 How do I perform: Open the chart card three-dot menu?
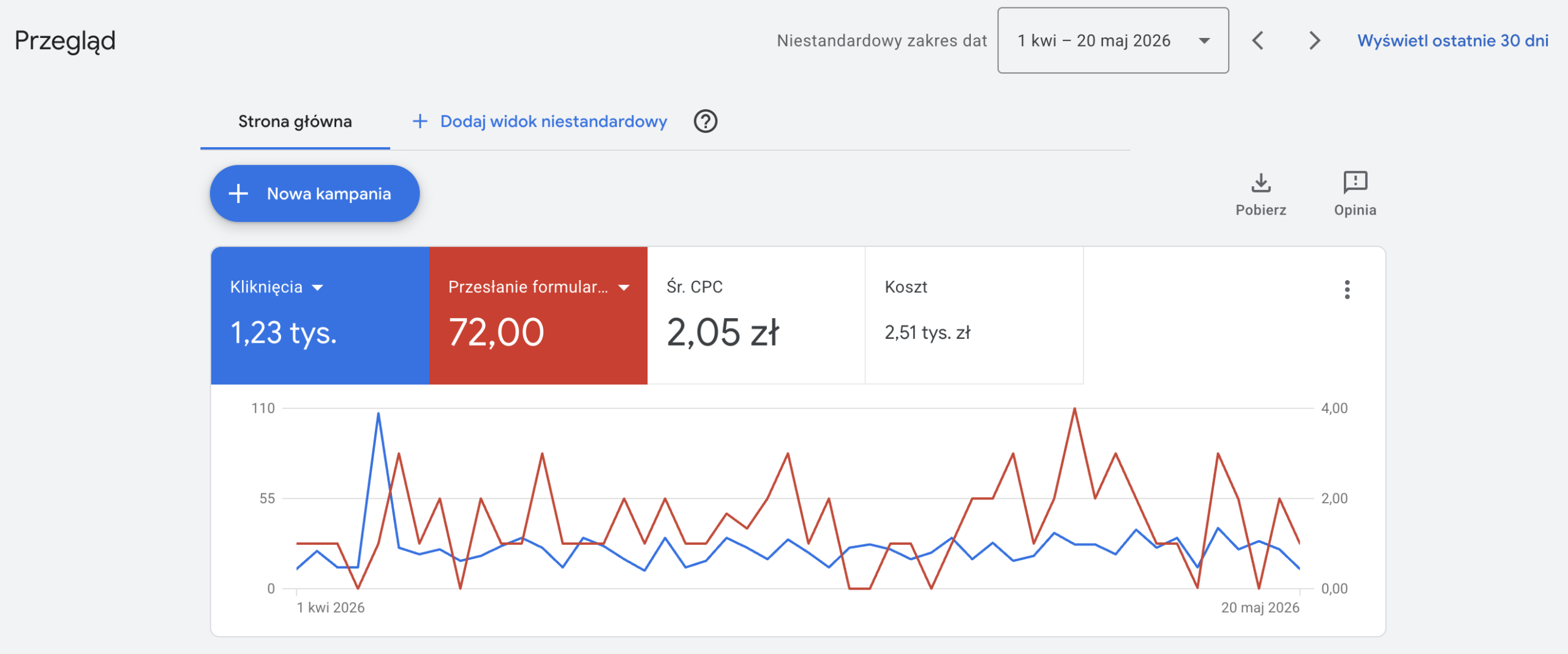click(1347, 289)
